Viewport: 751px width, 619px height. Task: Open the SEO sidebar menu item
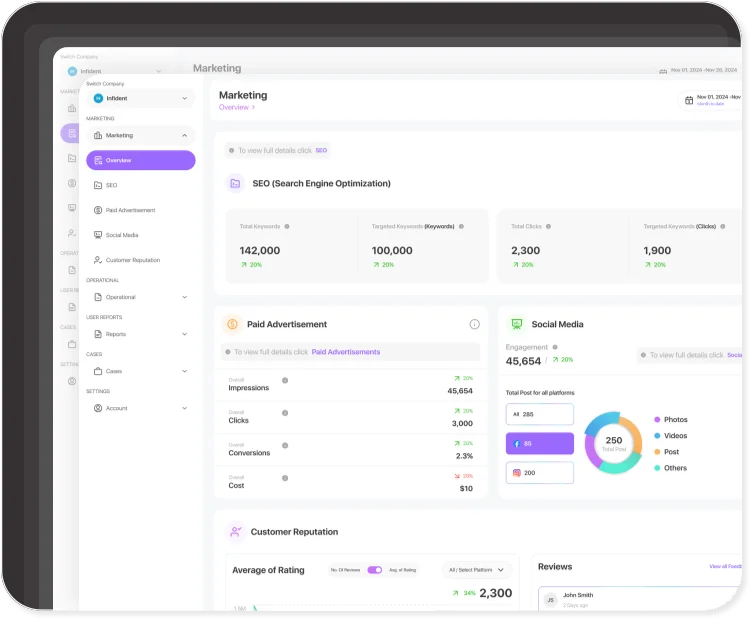(x=111, y=185)
